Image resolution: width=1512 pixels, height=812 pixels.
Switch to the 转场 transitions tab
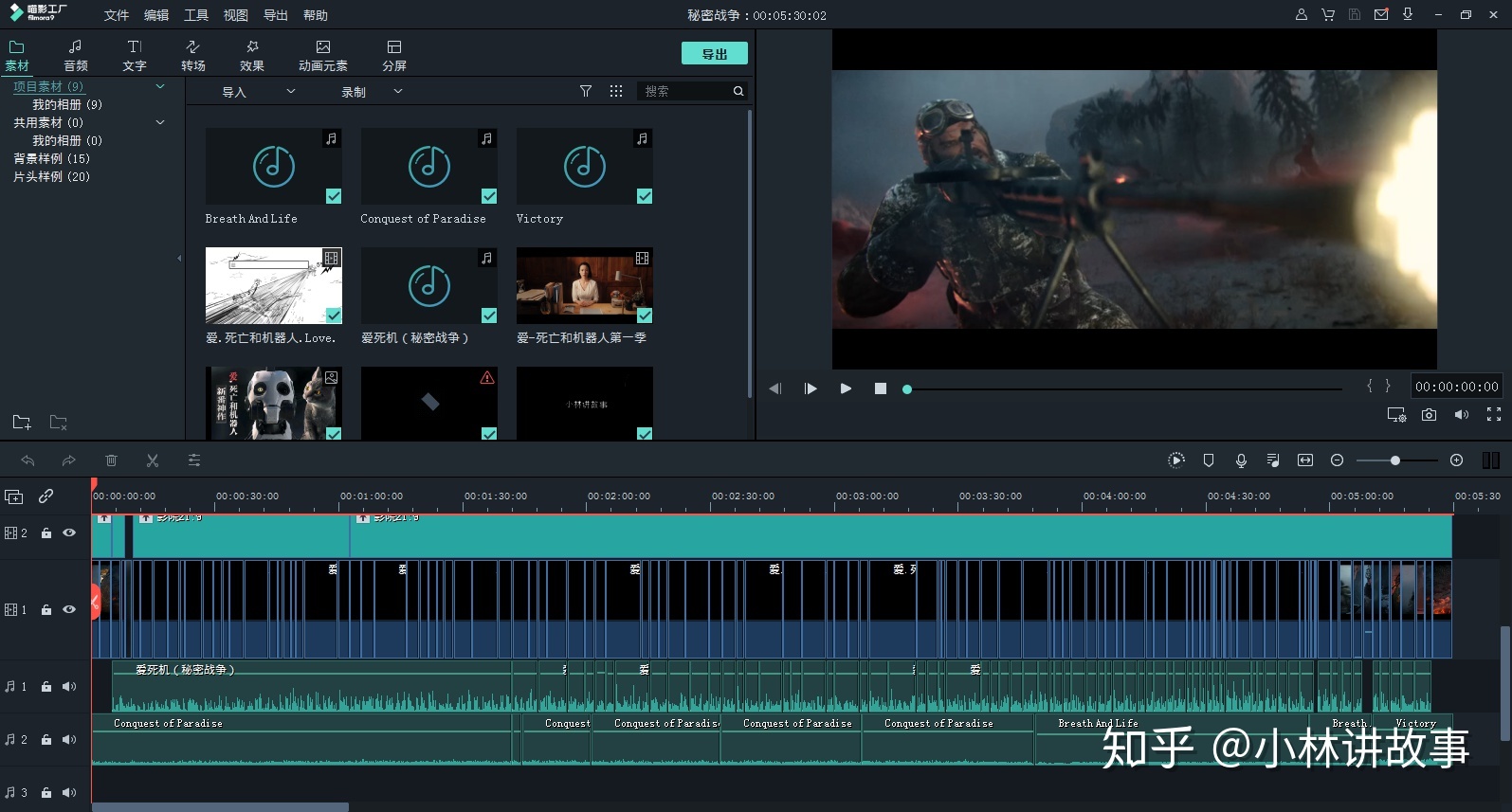pos(193,56)
